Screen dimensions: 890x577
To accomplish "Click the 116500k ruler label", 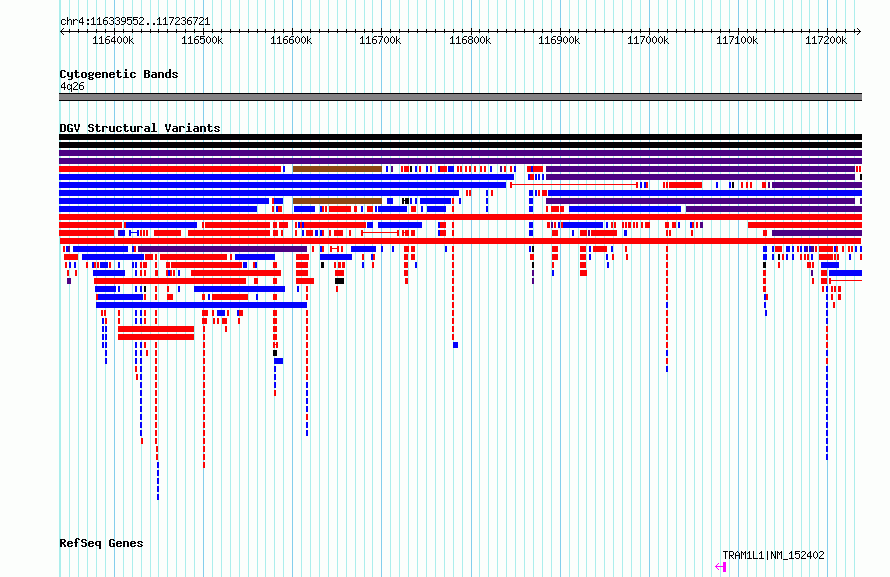I will pos(202,40).
